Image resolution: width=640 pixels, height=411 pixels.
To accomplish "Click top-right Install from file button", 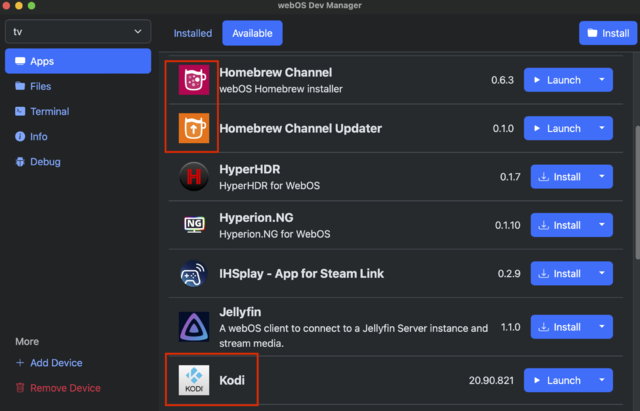I will (608, 33).
